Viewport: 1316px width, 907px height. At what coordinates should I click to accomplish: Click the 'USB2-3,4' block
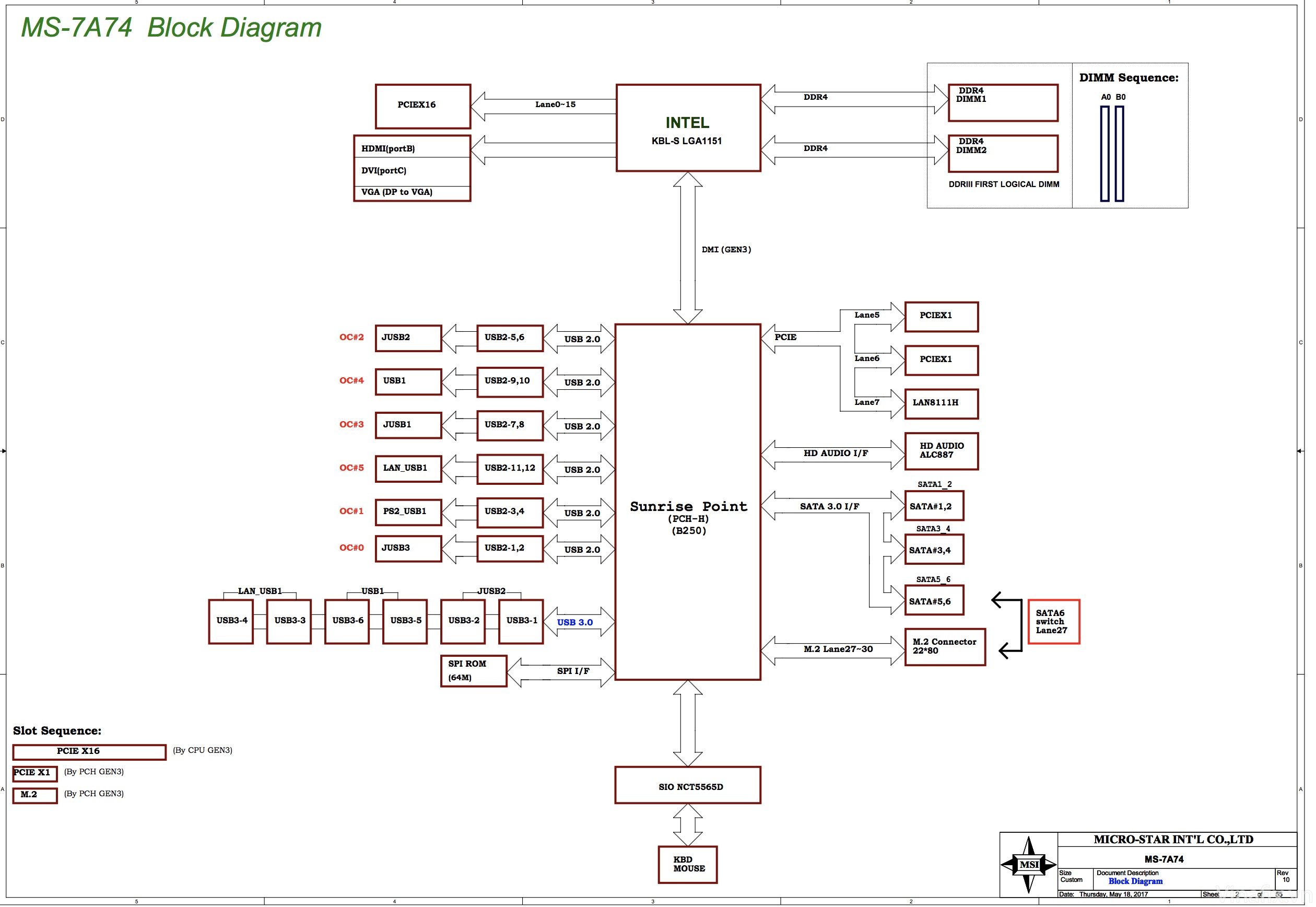tap(510, 512)
